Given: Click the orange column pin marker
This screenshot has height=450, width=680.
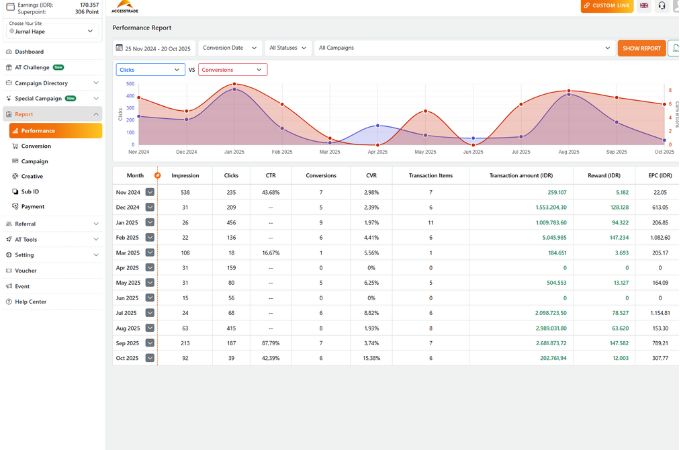Looking at the screenshot, I should [x=157, y=175].
